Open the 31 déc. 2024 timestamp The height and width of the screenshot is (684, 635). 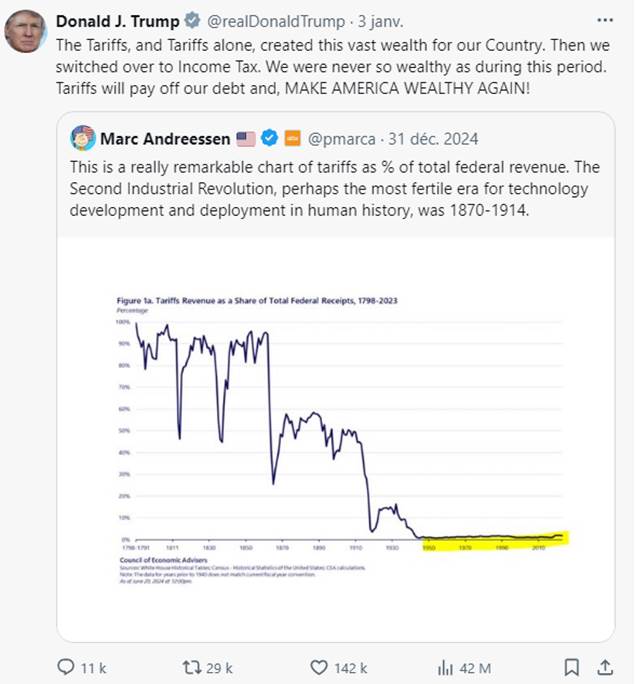point(433,139)
